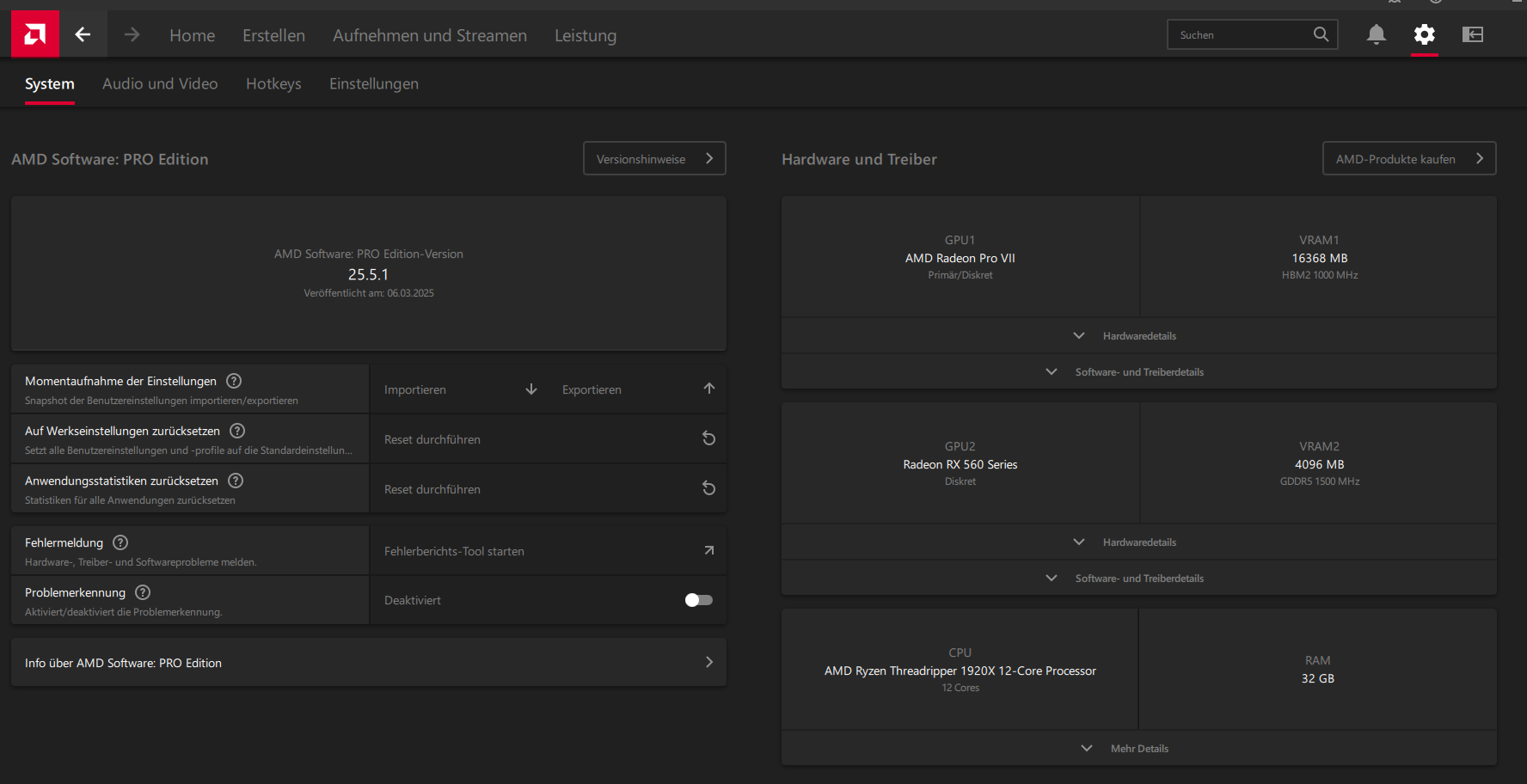Switch to the Einstellungen tab
Image resolution: width=1527 pixels, height=784 pixels.
[x=374, y=84]
